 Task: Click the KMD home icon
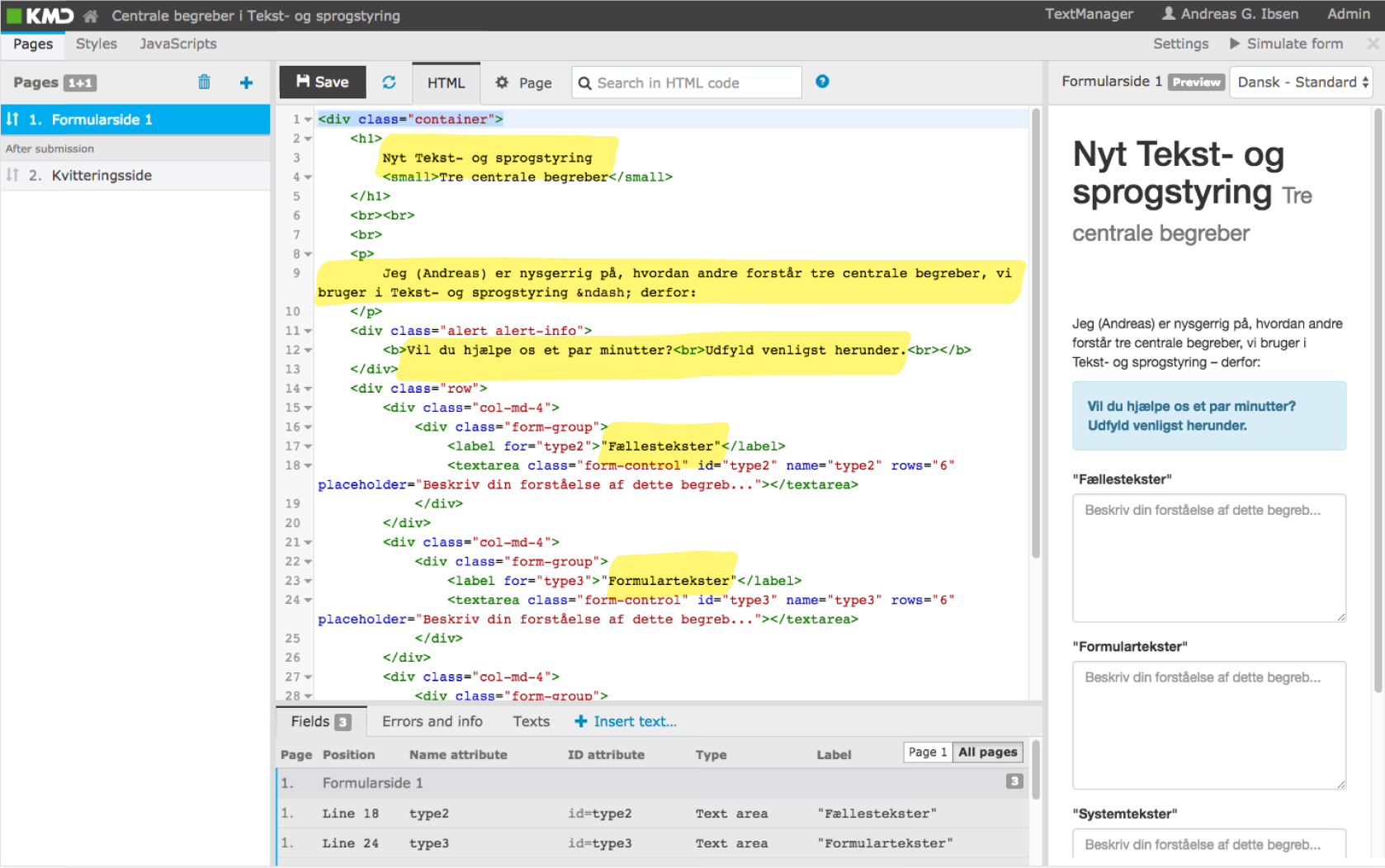[89, 15]
